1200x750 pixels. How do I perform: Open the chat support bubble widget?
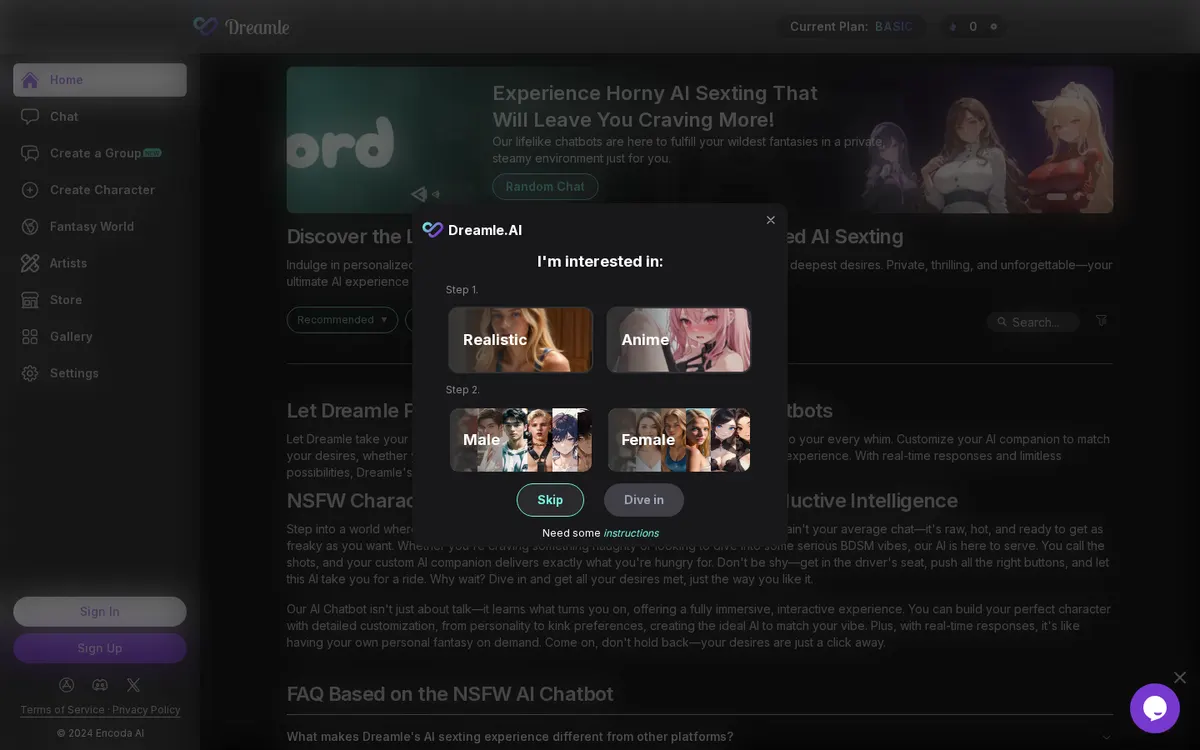coord(1154,708)
